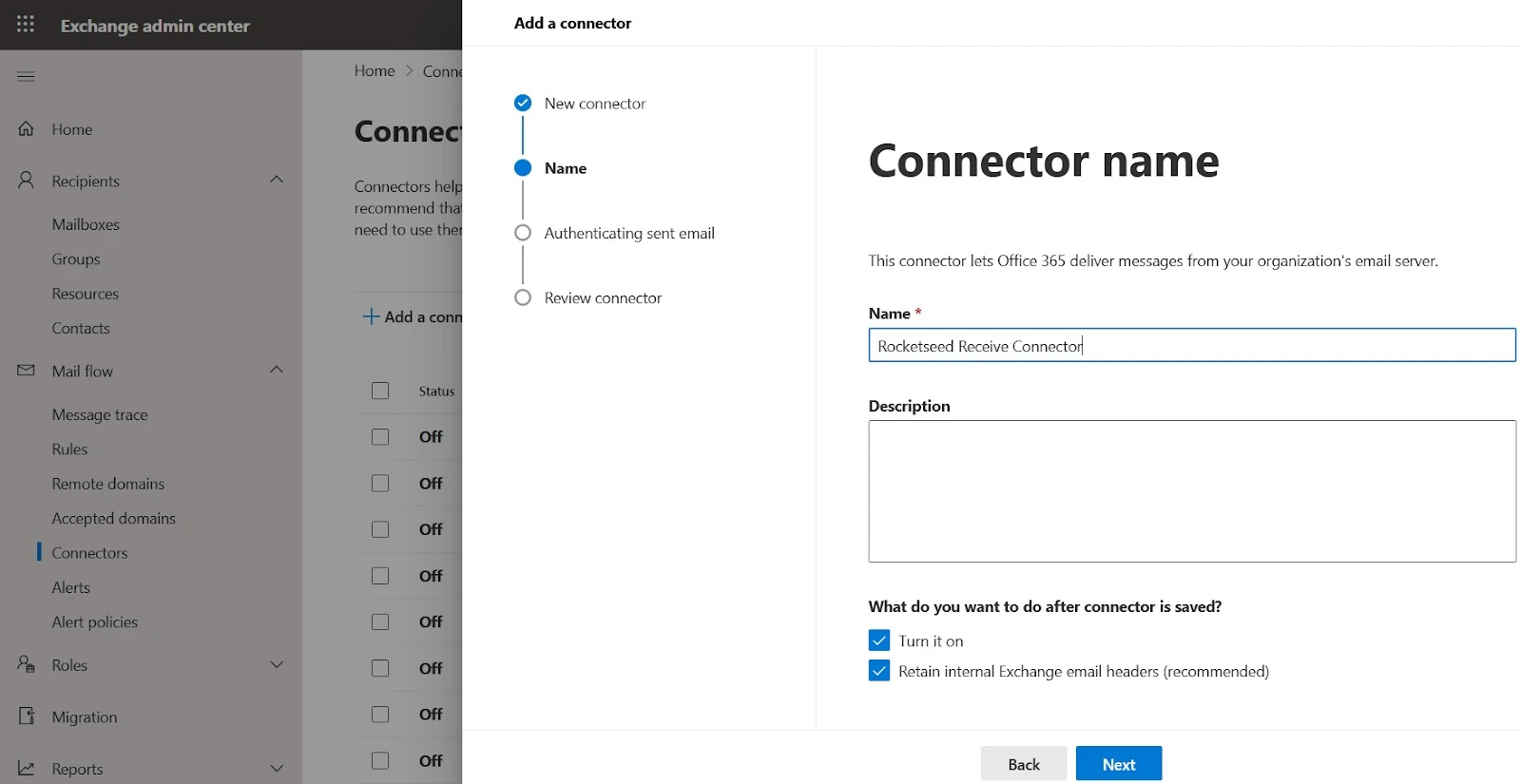Click the Home house icon in sidebar
The image size is (1521, 784).
27,129
